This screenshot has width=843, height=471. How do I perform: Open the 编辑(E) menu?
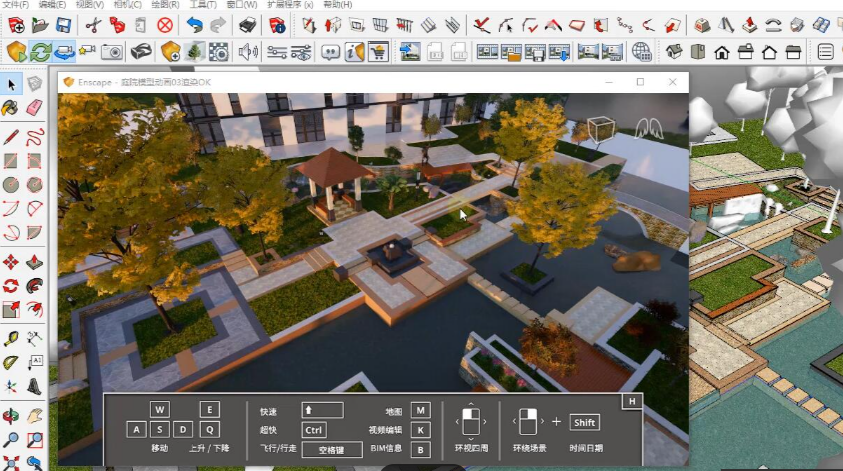52,4
